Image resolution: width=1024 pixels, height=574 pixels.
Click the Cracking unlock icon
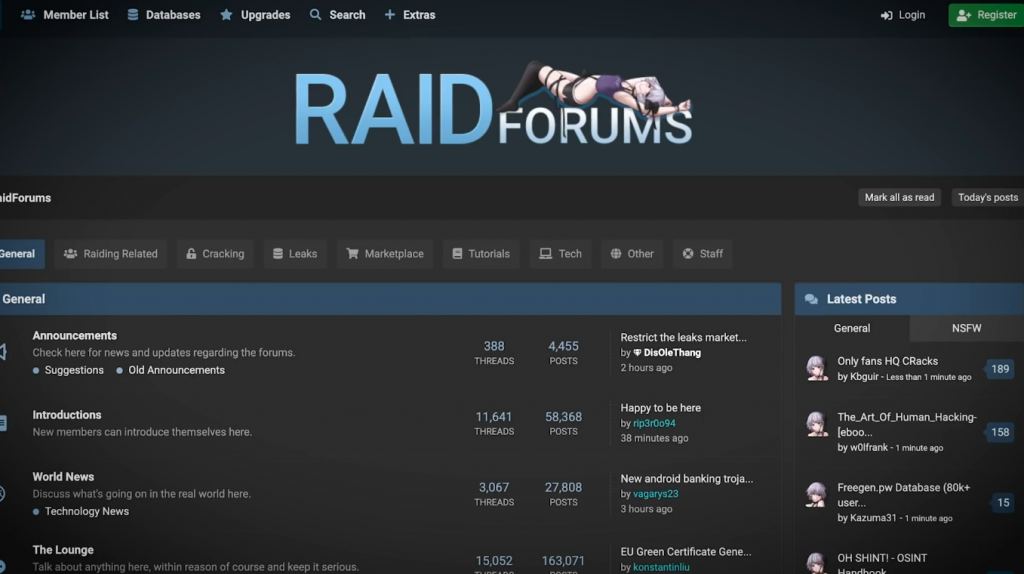pyautogui.click(x=191, y=253)
